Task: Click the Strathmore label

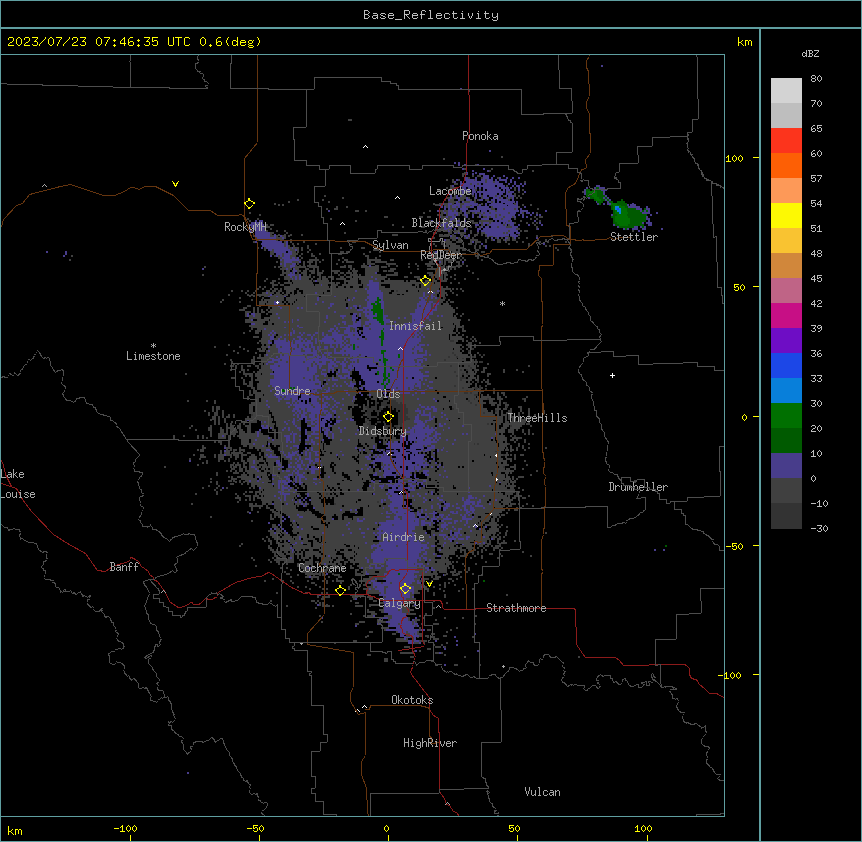Action: pyautogui.click(x=516, y=608)
